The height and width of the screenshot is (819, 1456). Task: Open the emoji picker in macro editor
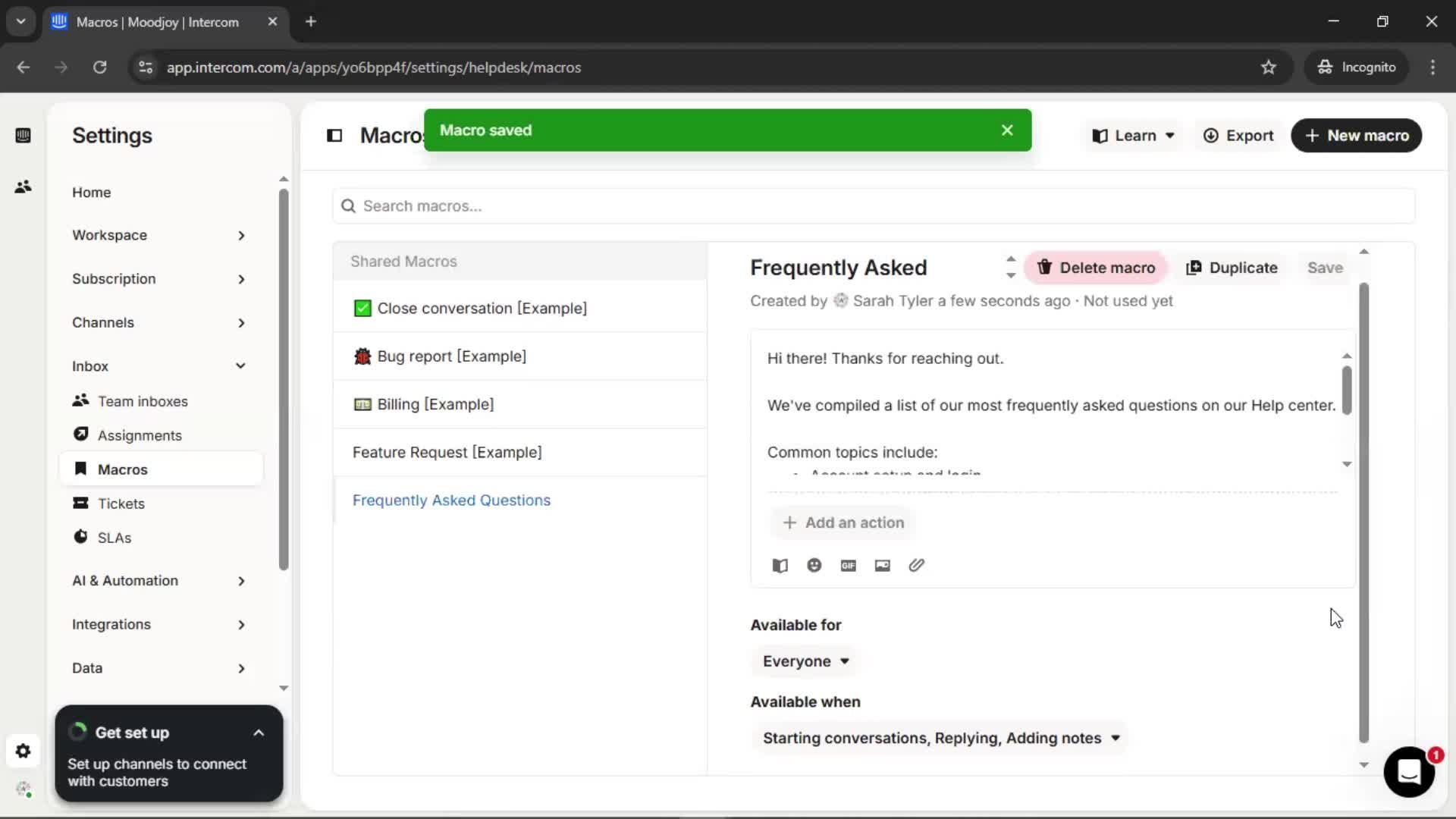click(x=814, y=566)
